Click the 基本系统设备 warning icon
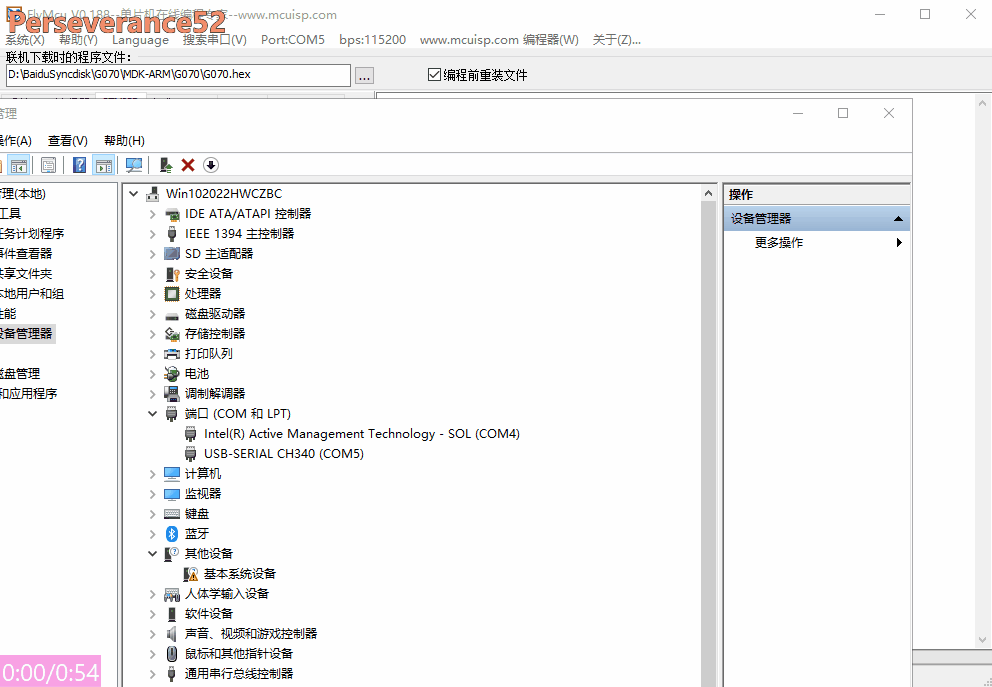The height and width of the screenshot is (687, 992). [191, 574]
